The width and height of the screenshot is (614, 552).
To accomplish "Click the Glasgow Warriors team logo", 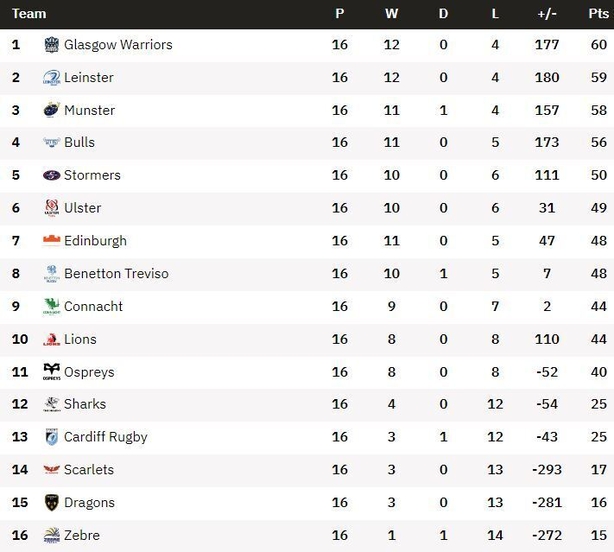I will (51, 45).
